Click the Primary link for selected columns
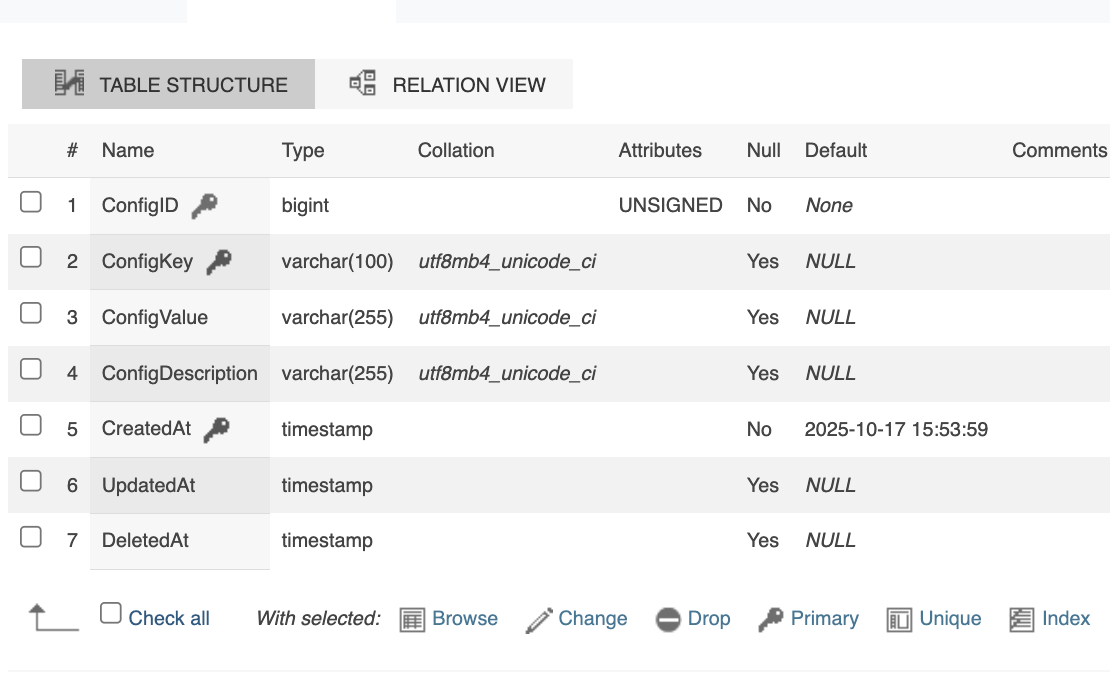Screen dimensions: 1110x688 tap(824, 619)
